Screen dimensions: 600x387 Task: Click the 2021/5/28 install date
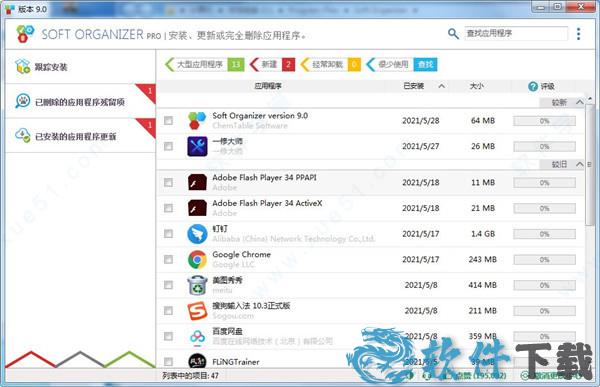(x=421, y=121)
